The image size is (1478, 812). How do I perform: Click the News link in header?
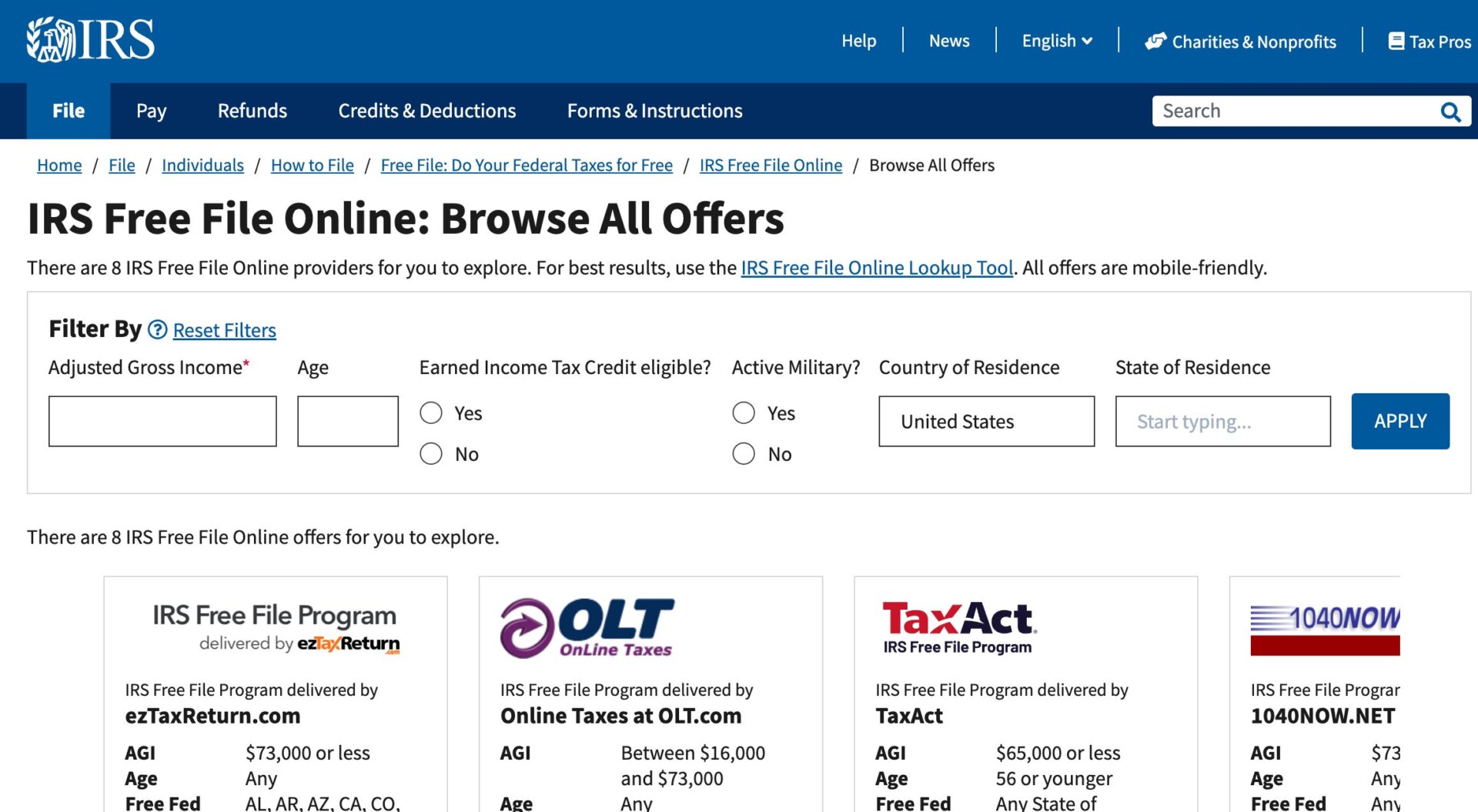tap(949, 41)
